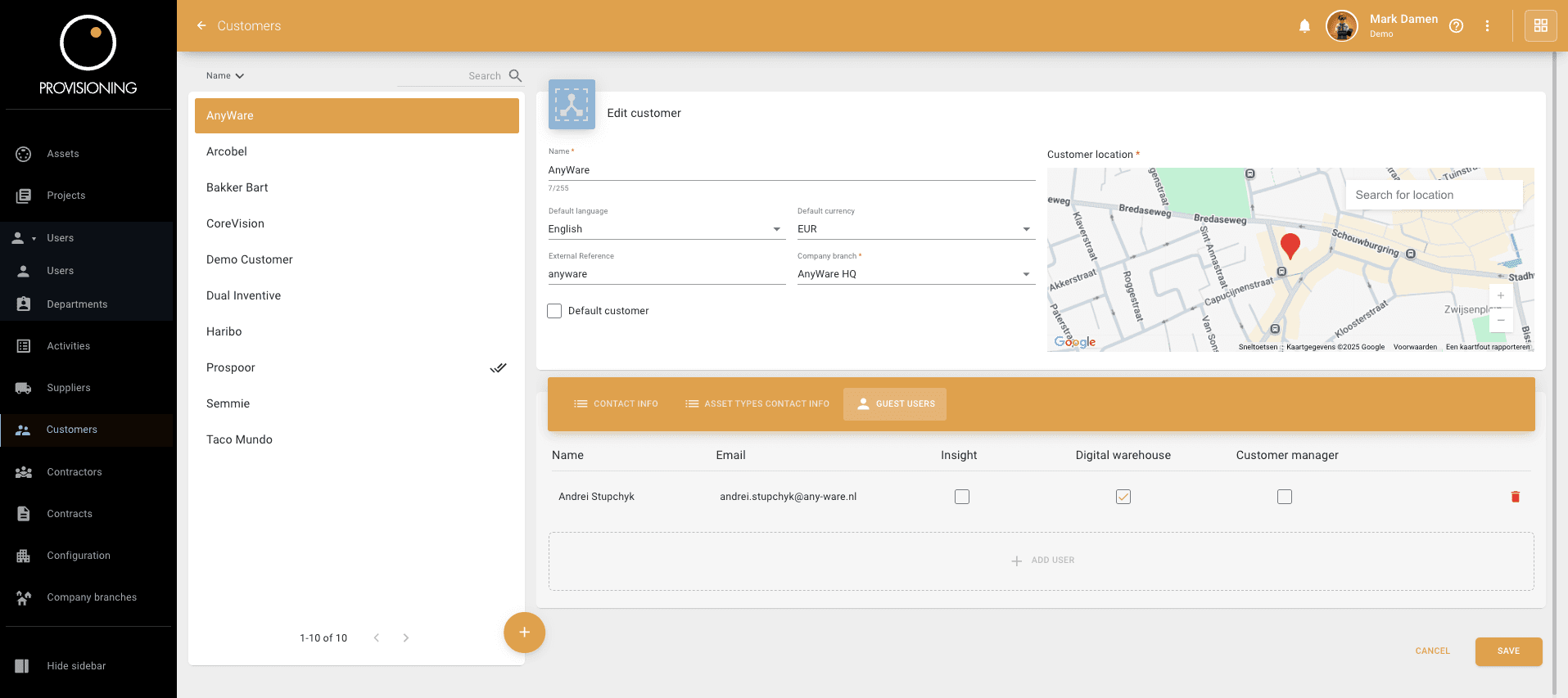Open Customers in the sidebar
The image size is (1568, 698).
pos(88,430)
